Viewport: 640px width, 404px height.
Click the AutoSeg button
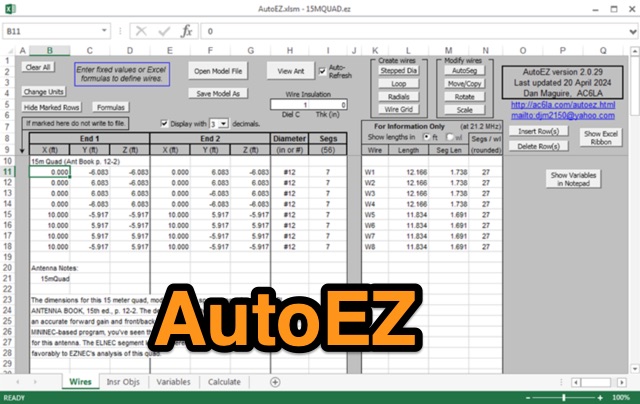464,71
